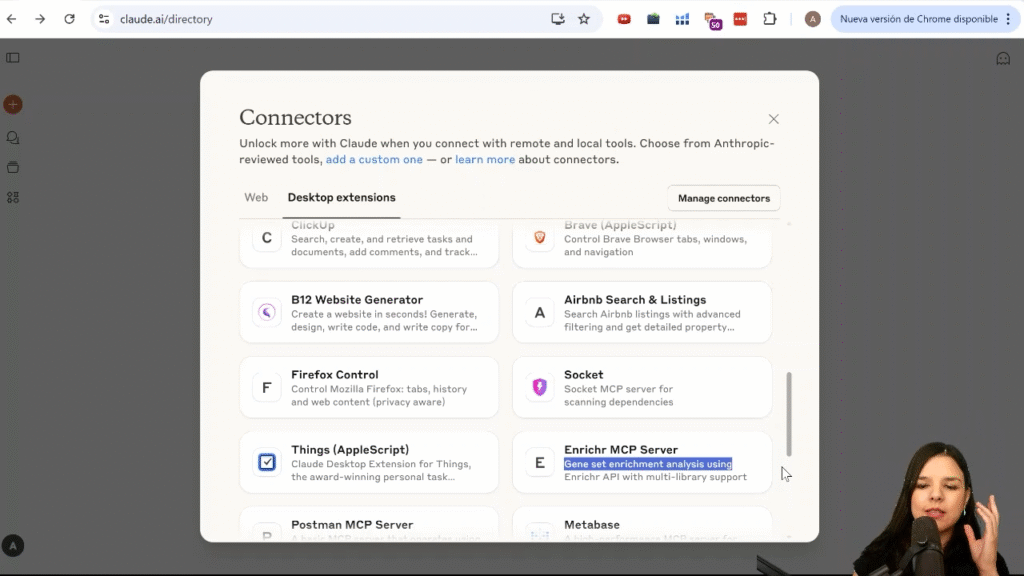Reload the page in Chrome
The height and width of the screenshot is (576, 1024).
(69, 19)
